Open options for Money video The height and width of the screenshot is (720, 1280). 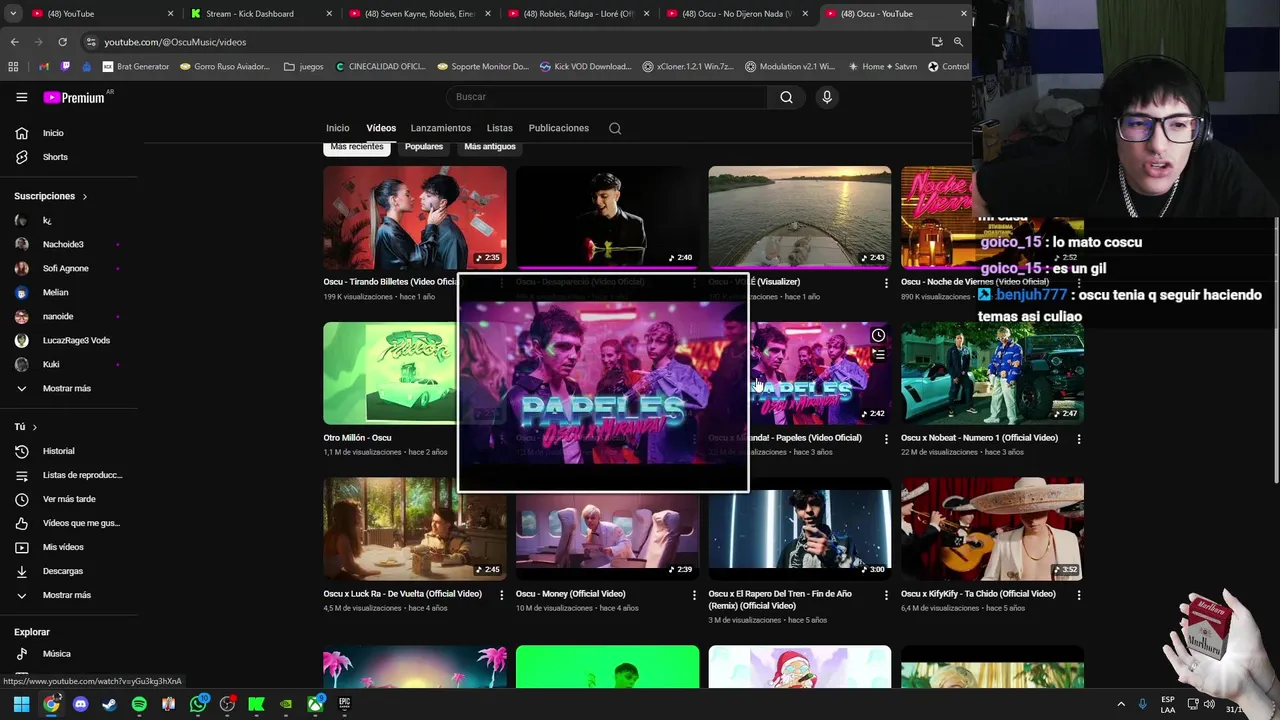(x=694, y=595)
